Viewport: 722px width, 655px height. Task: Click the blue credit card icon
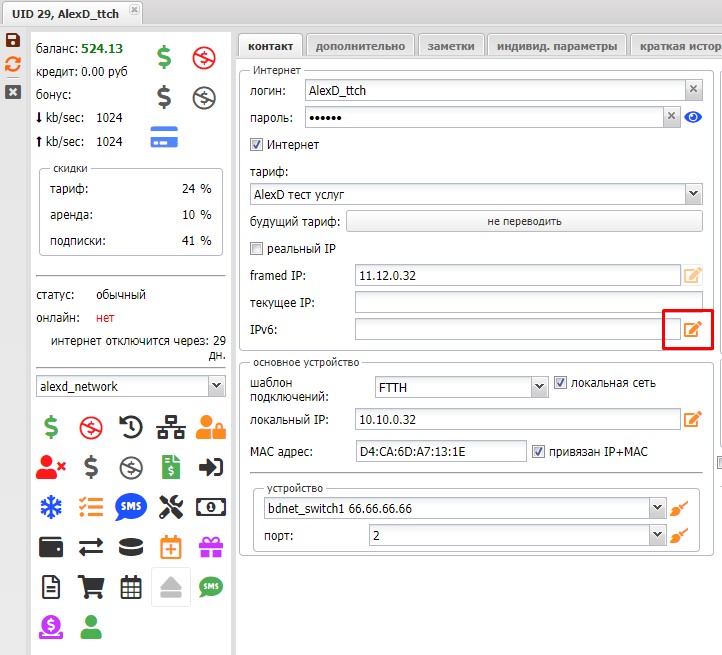[x=164, y=137]
